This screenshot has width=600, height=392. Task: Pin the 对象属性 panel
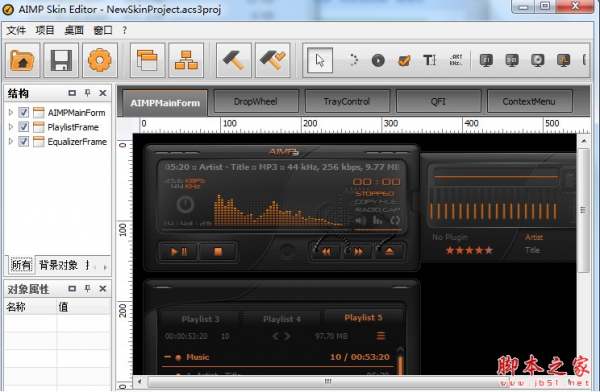[87, 289]
